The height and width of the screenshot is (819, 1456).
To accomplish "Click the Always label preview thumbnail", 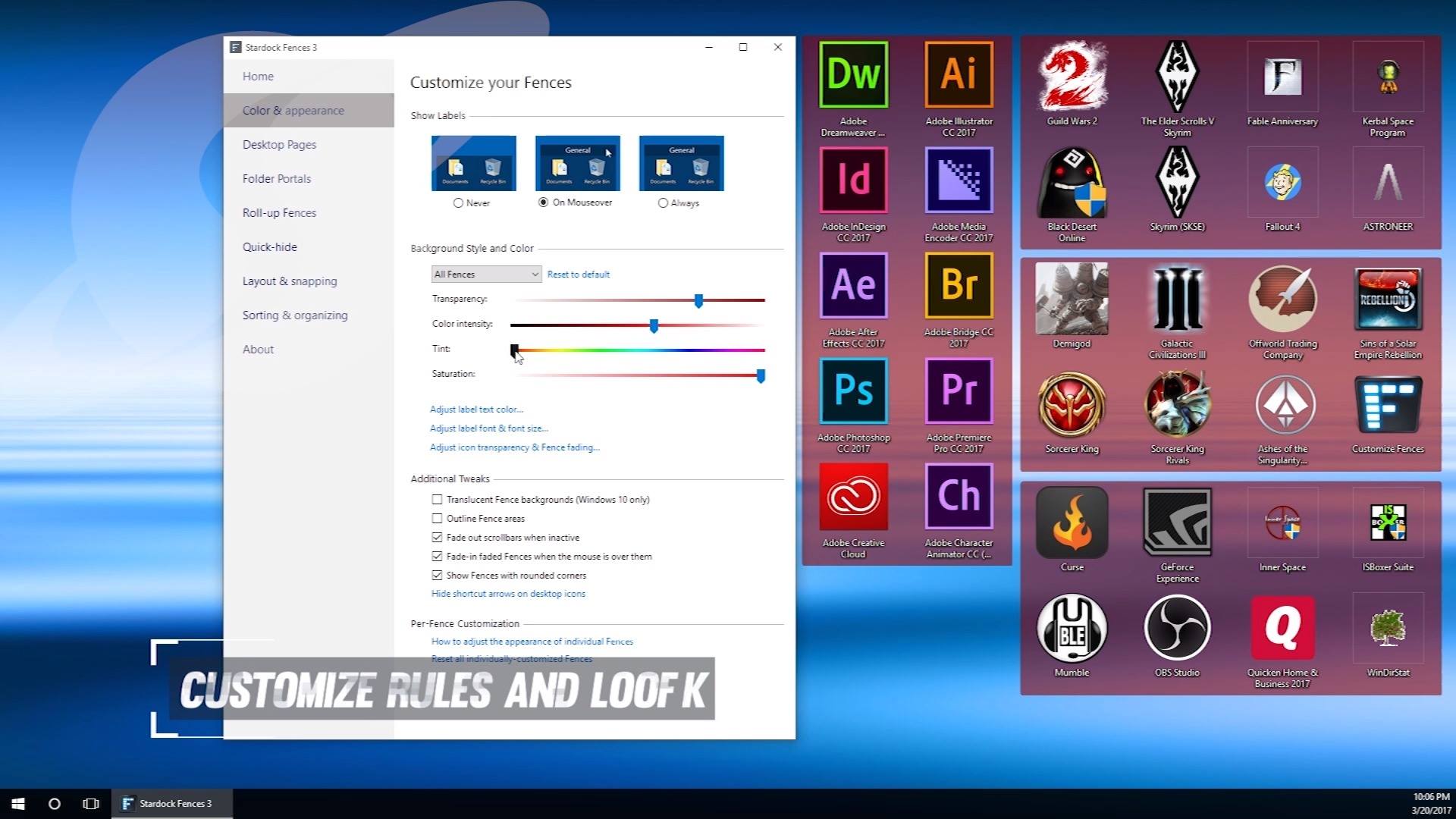I will (x=682, y=163).
